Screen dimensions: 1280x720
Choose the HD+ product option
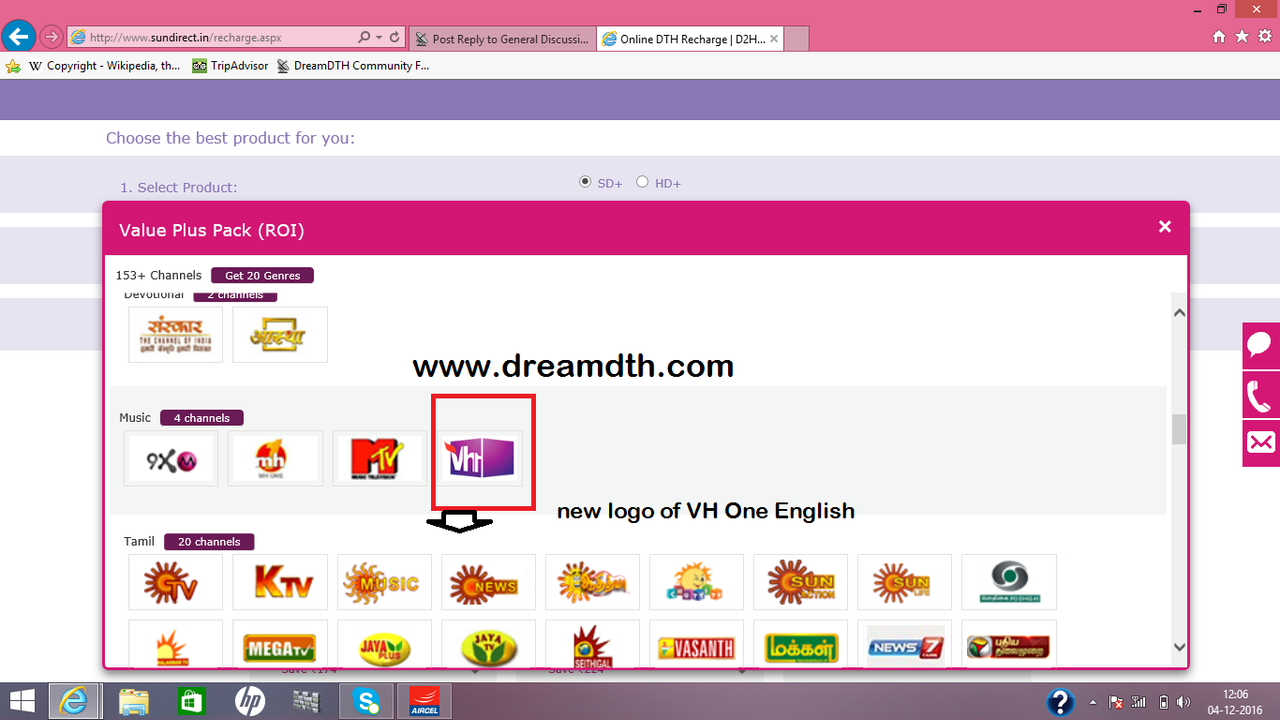coord(642,182)
